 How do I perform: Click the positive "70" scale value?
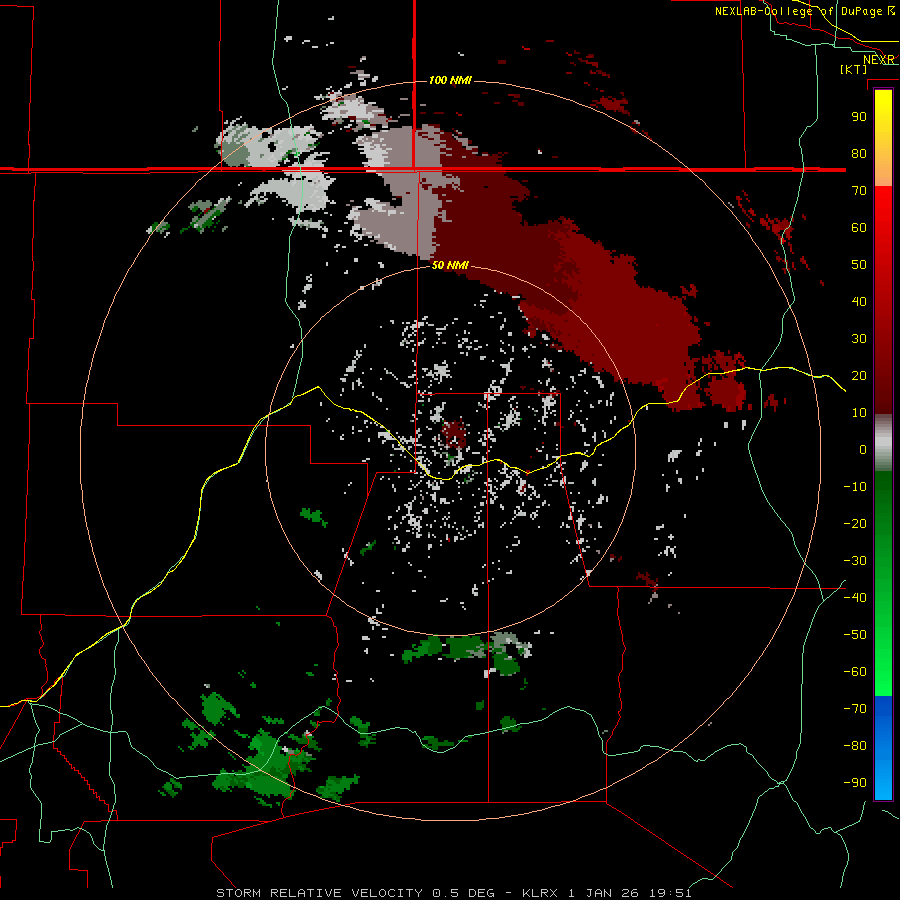pos(859,191)
